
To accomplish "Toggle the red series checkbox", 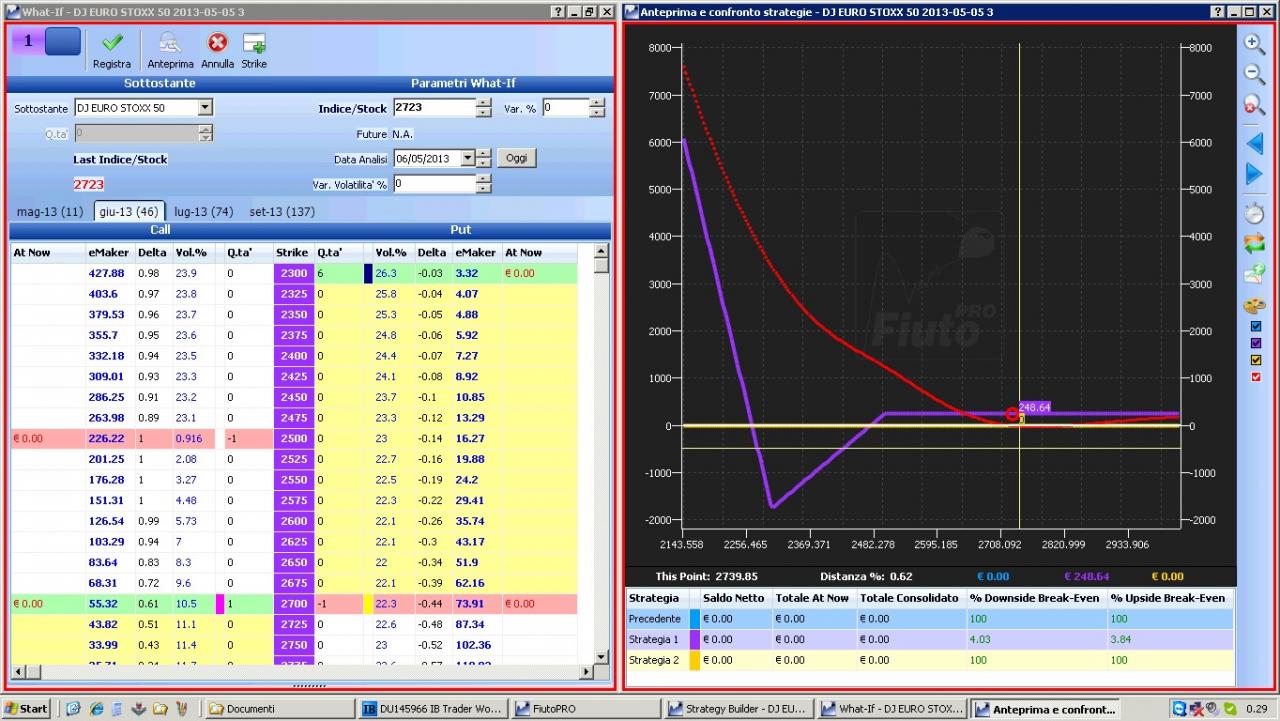I will click(x=1257, y=377).
